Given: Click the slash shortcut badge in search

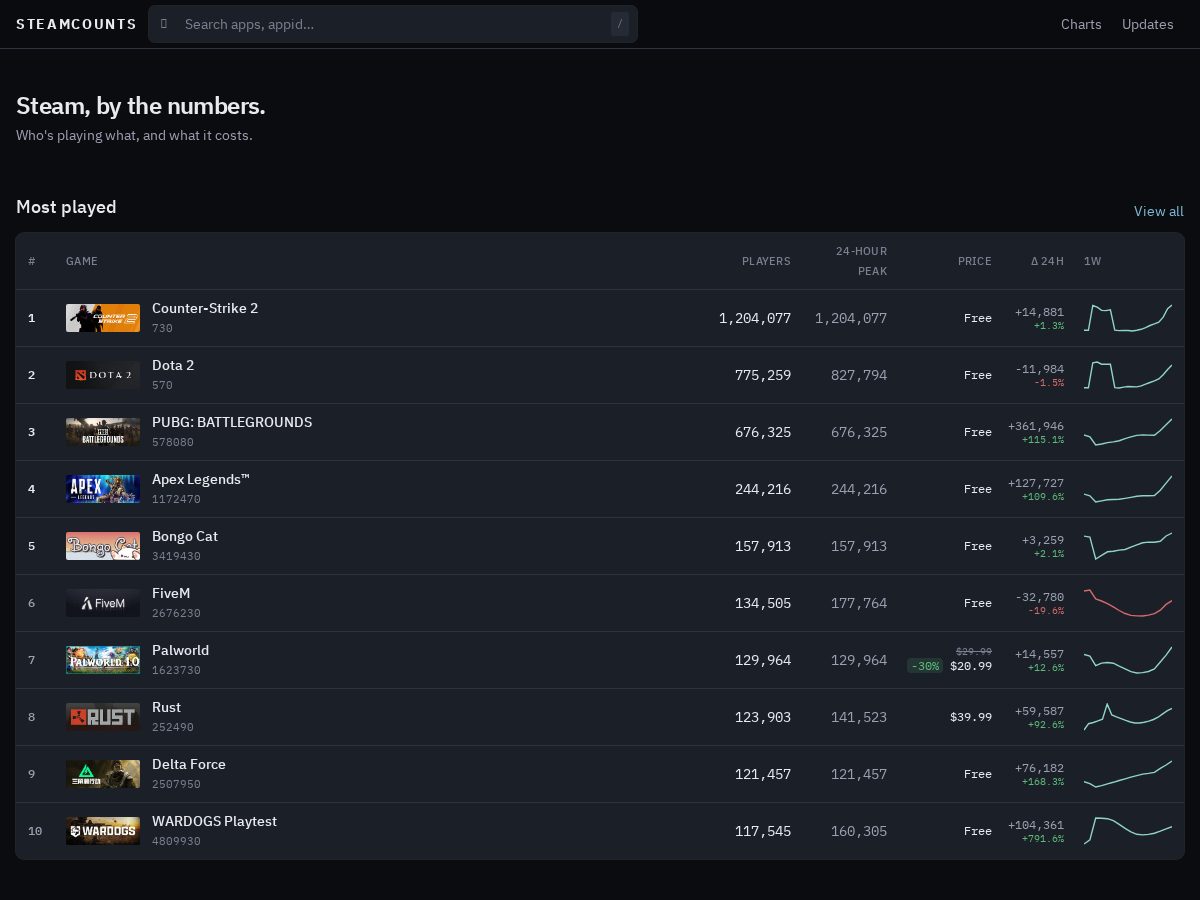Looking at the screenshot, I should [620, 24].
